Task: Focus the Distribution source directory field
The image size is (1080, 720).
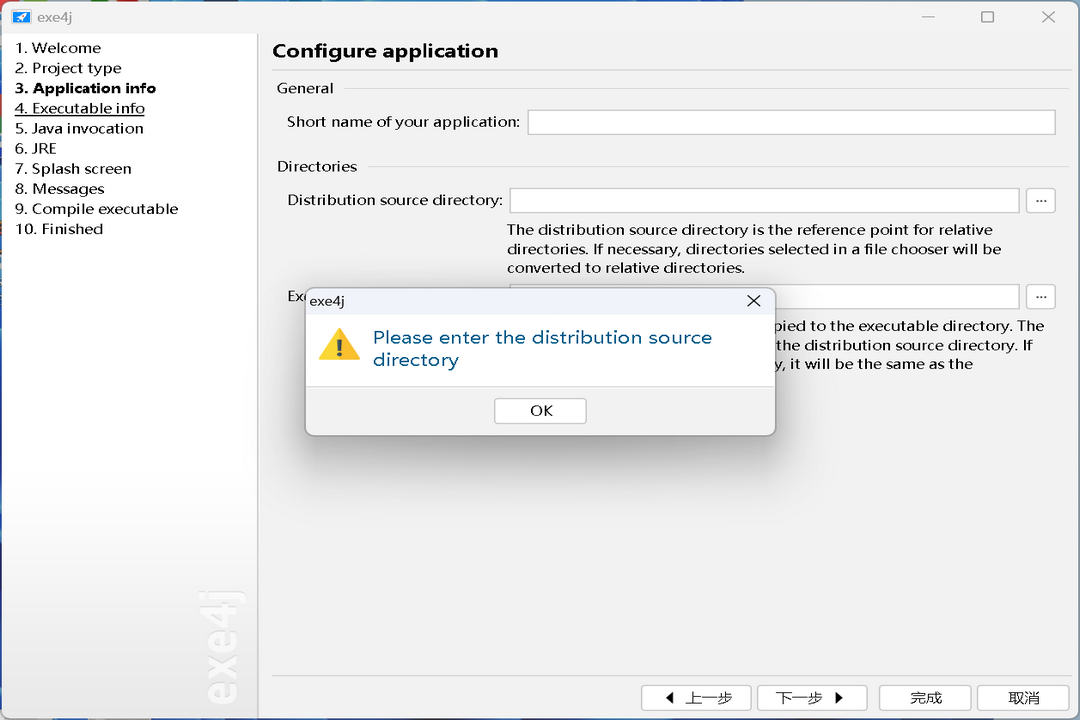Action: 764,200
